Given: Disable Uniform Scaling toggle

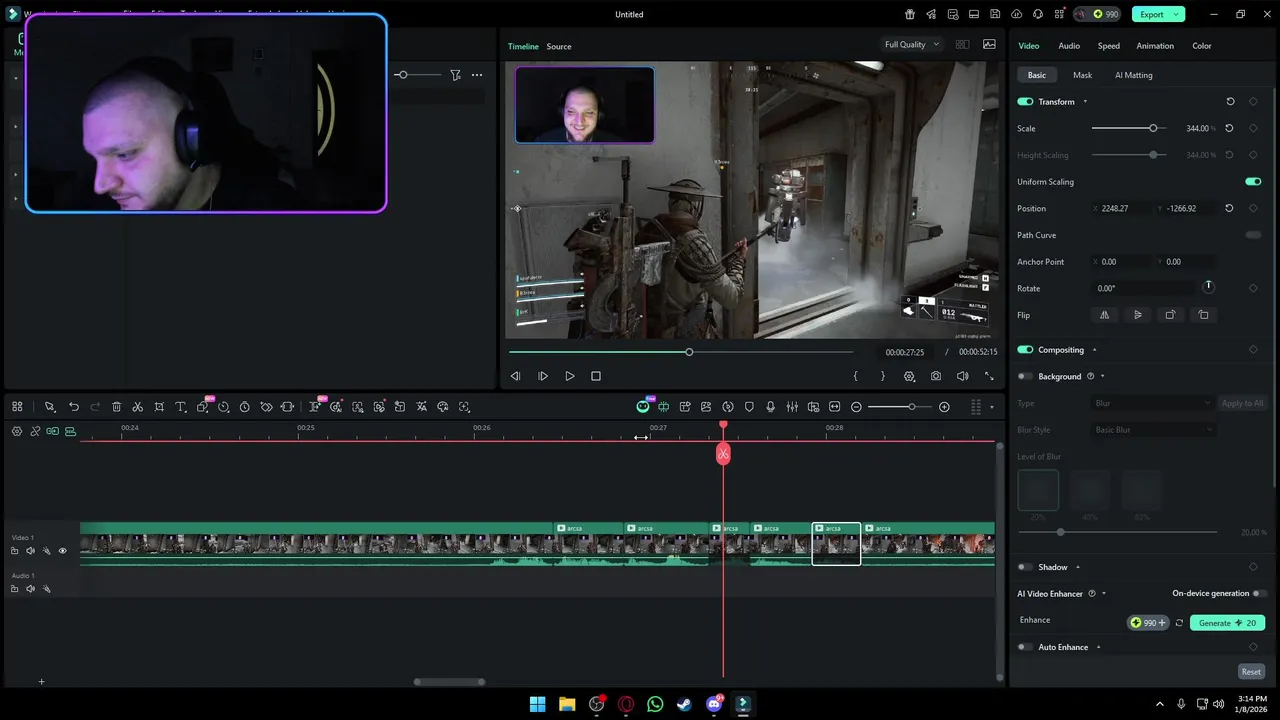Looking at the screenshot, I should coord(1253,182).
